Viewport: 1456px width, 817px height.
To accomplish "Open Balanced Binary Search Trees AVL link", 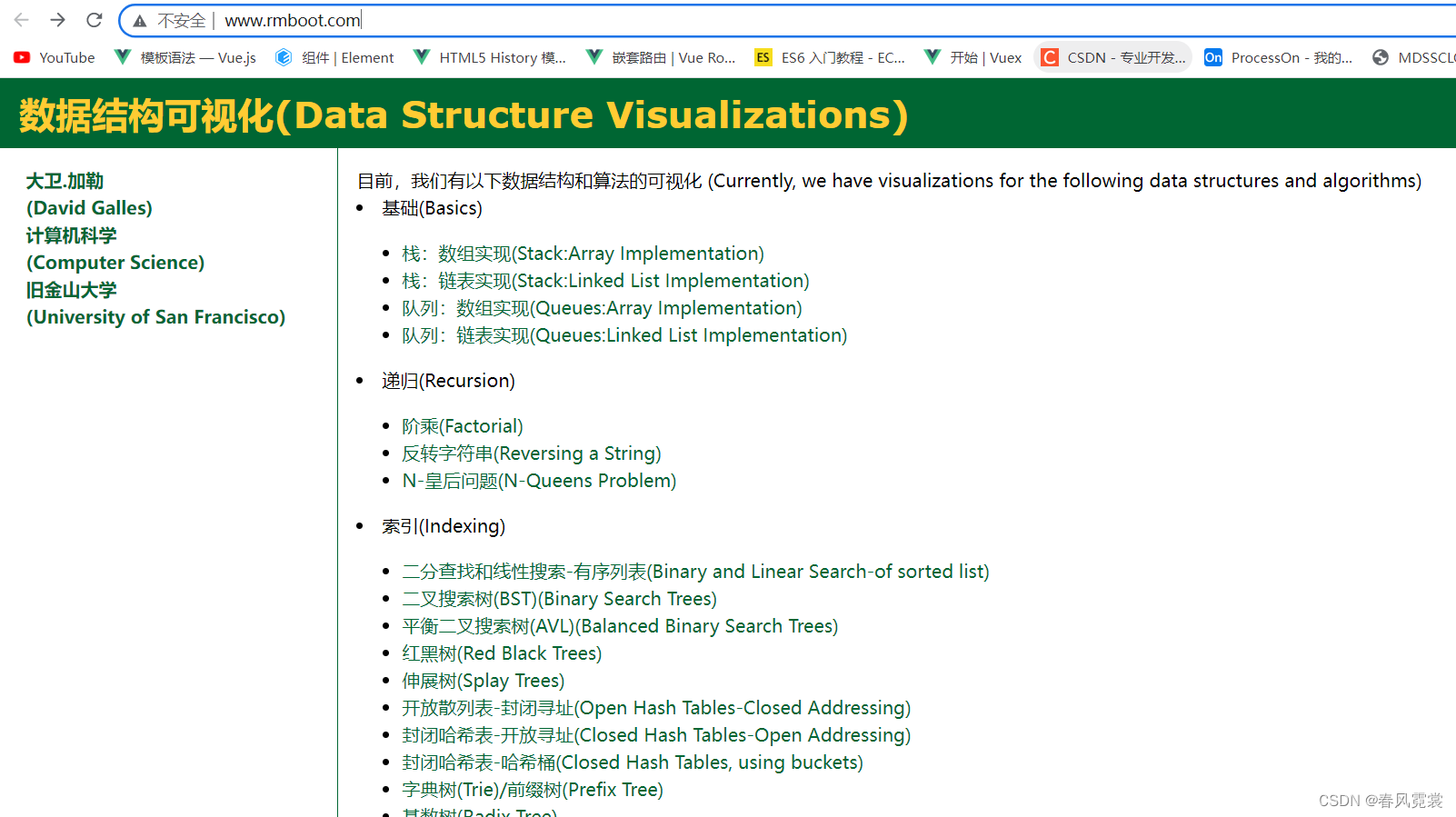I will 621,626.
